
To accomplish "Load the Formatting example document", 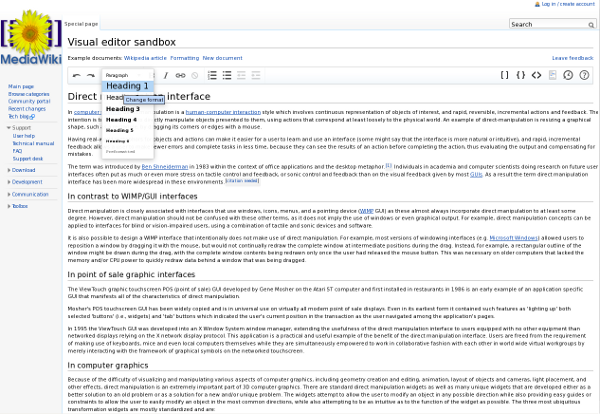I will [x=184, y=58].
